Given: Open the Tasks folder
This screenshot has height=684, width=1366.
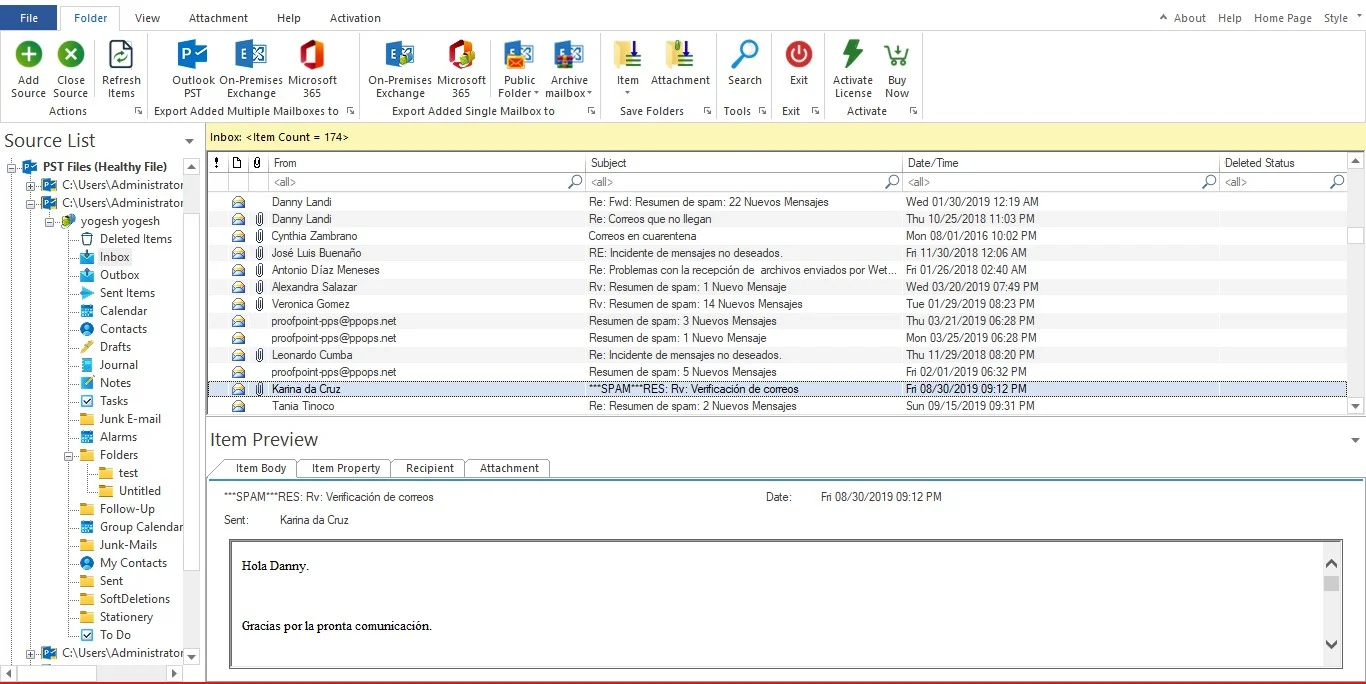Looking at the screenshot, I should 114,401.
